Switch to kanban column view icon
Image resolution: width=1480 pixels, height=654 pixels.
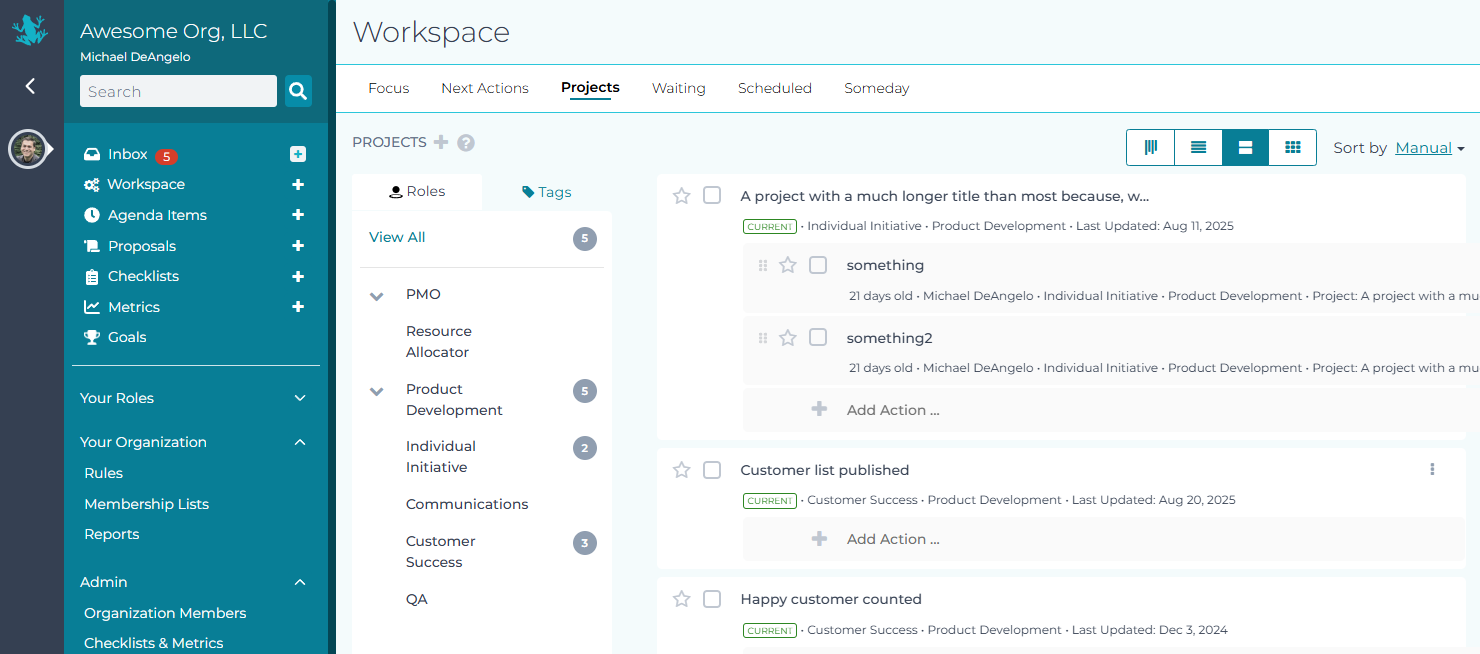(x=1151, y=148)
